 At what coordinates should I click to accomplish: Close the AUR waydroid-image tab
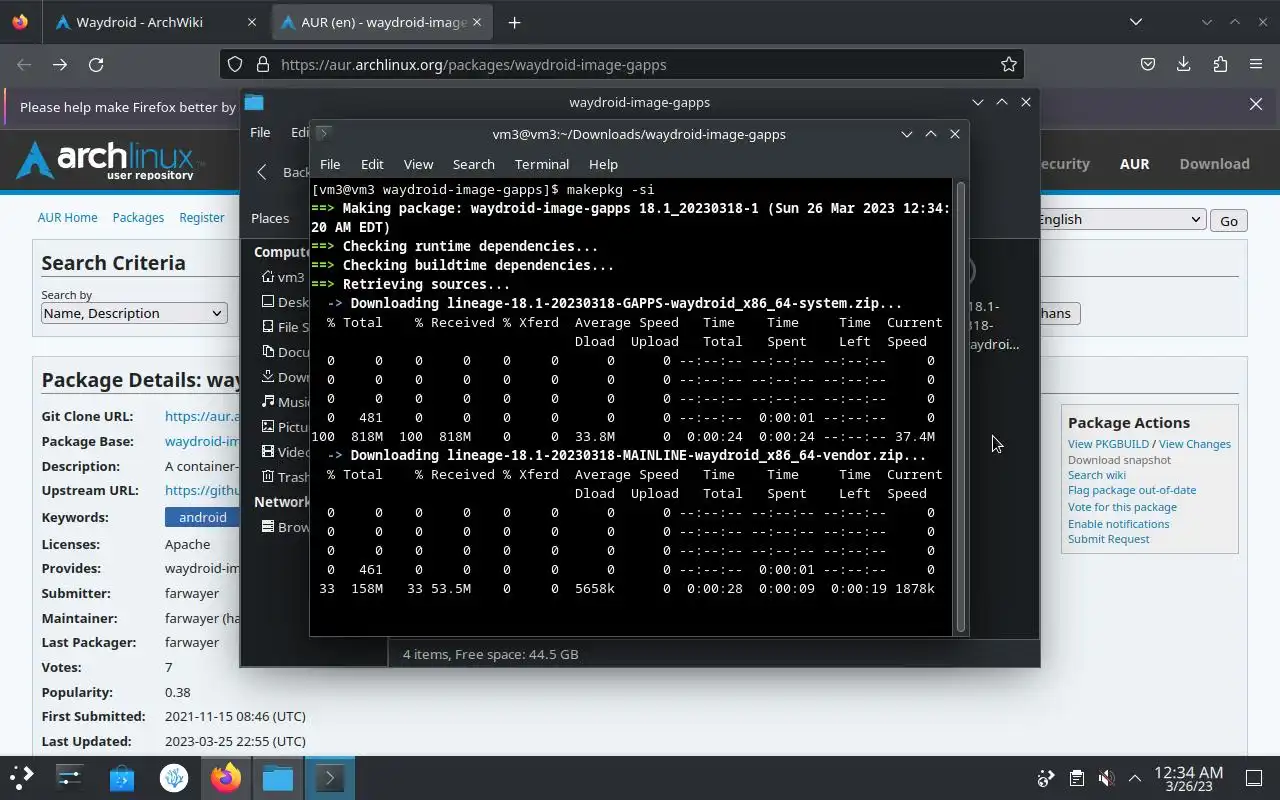478,22
